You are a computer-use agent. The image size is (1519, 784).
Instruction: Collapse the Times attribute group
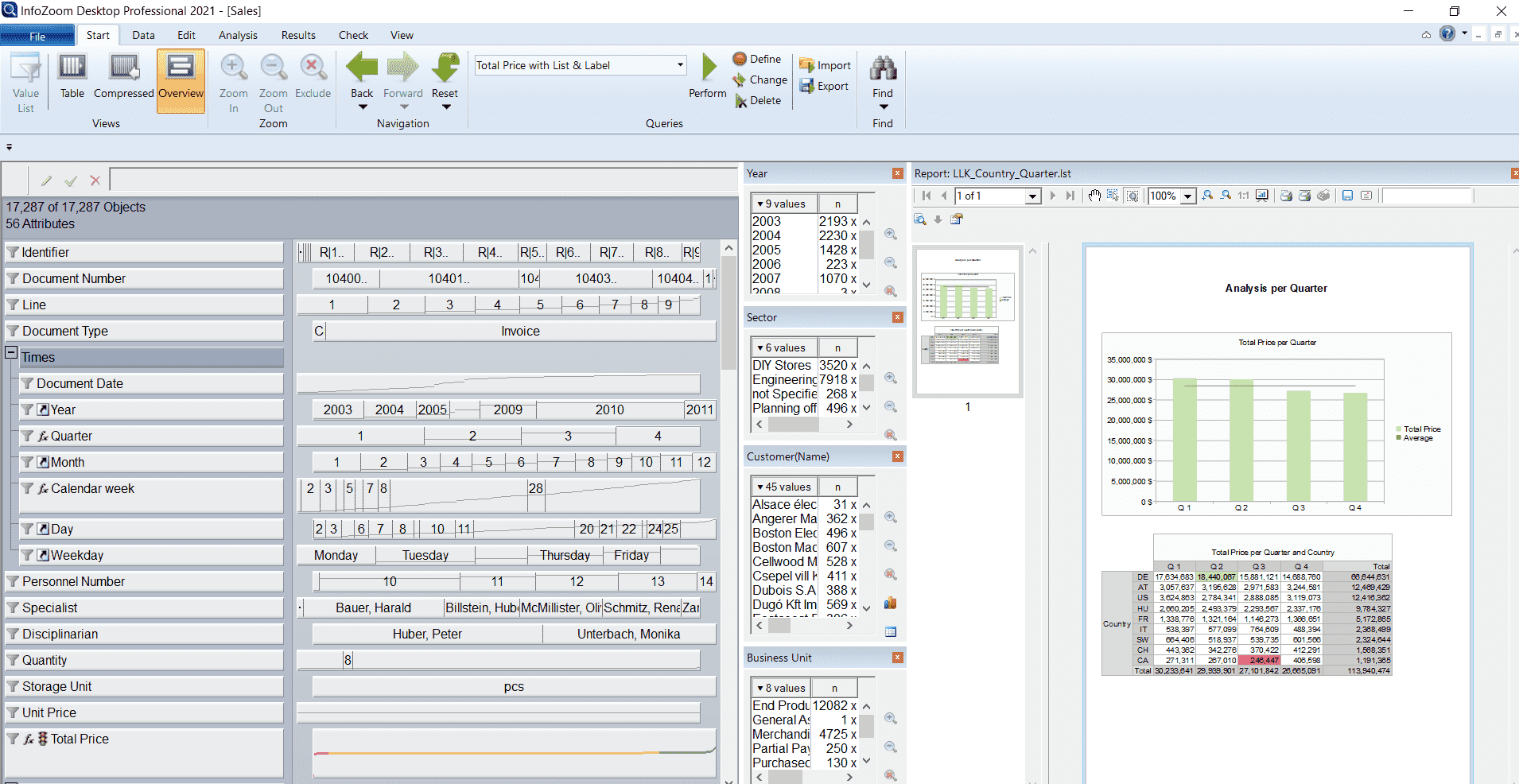click(x=11, y=352)
